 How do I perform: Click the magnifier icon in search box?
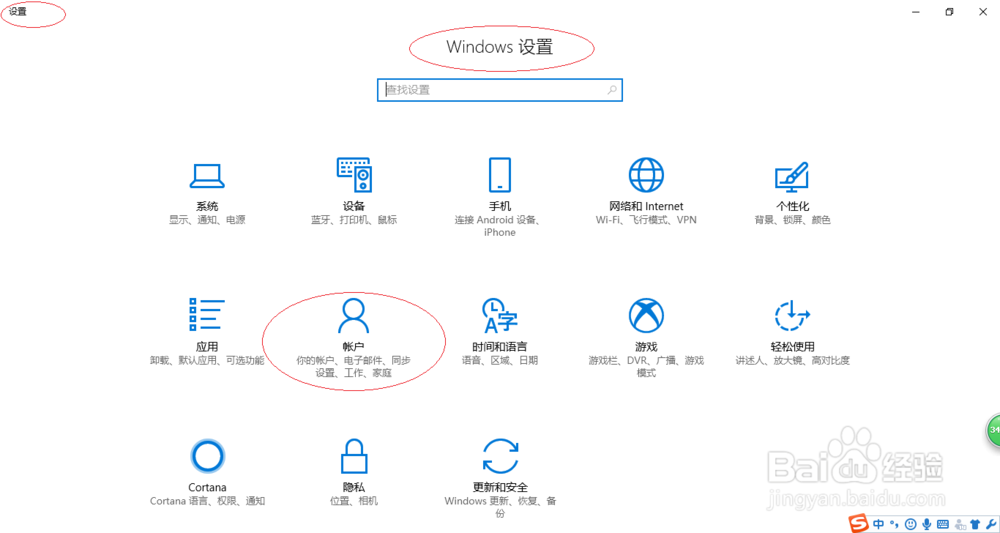612,91
